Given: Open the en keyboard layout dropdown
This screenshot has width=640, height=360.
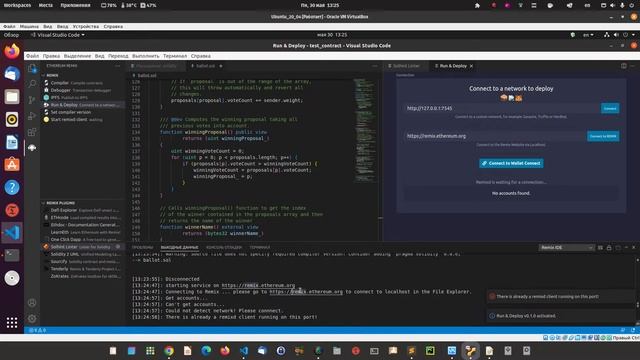Looking at the screenshot, I should point(588,35).
